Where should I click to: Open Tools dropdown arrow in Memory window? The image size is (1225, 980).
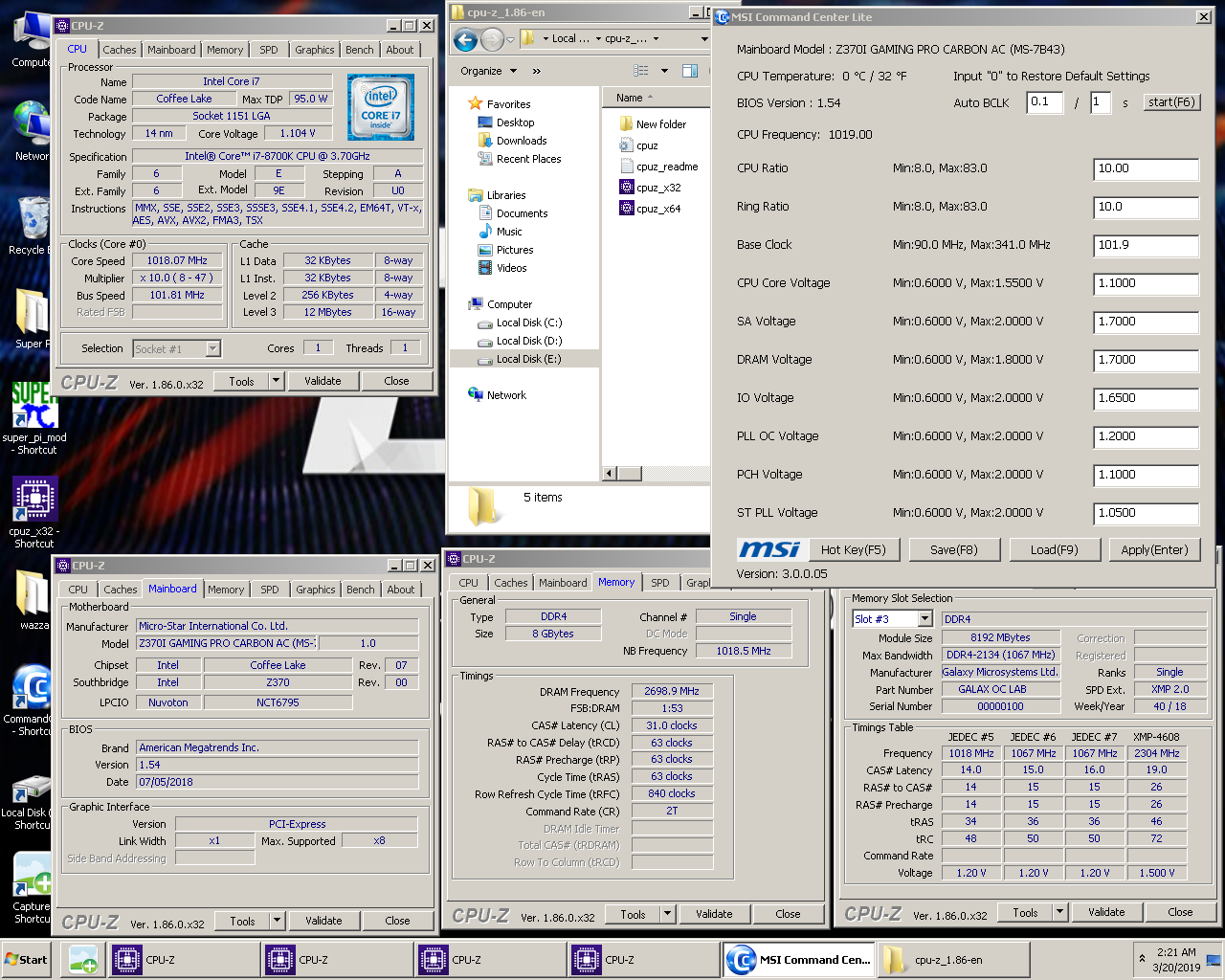[x=667, y=914]
